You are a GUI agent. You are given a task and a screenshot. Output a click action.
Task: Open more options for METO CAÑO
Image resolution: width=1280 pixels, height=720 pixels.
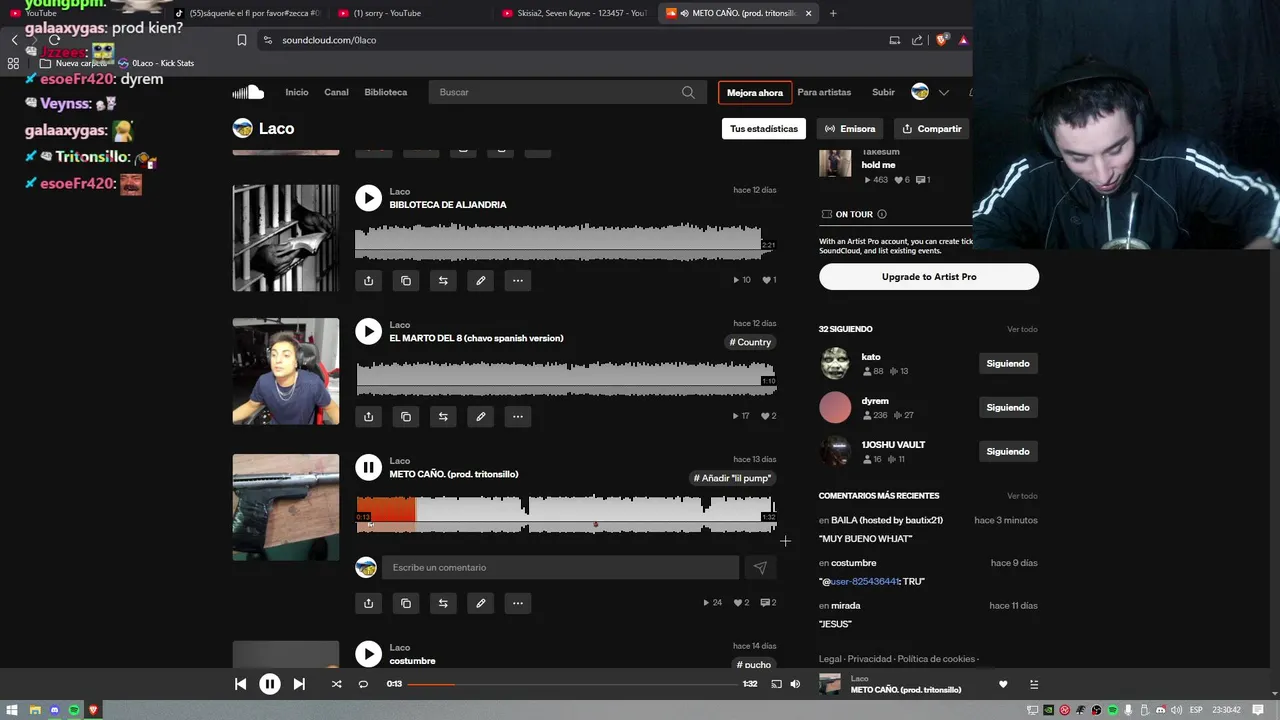(x=518, y=603)
